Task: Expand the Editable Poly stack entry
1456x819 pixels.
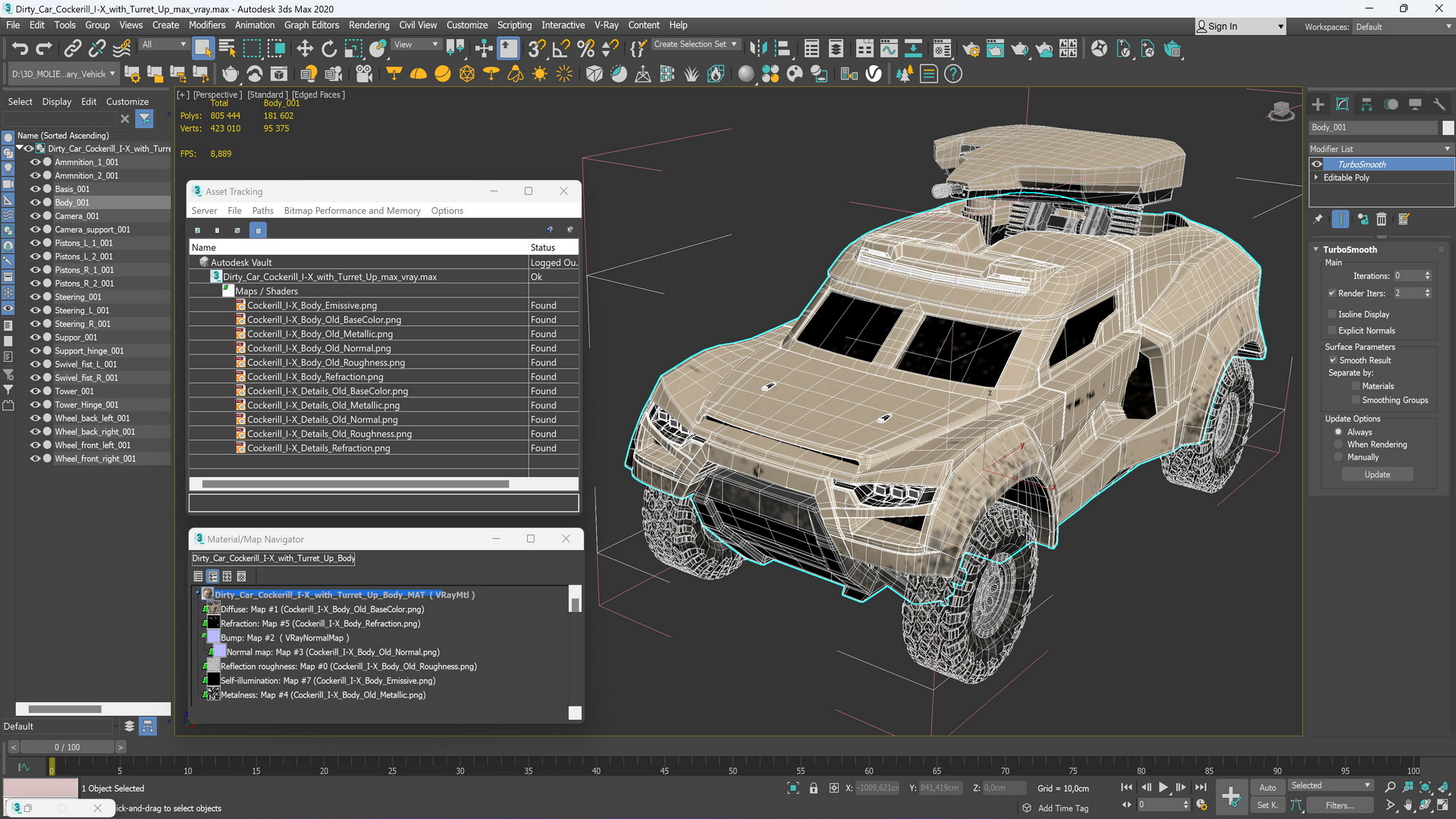Action: click(1316, 177)
